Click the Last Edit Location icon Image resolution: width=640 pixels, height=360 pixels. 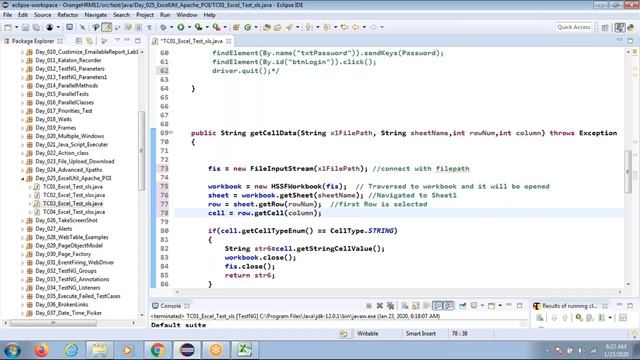click(x=344, y=27)
